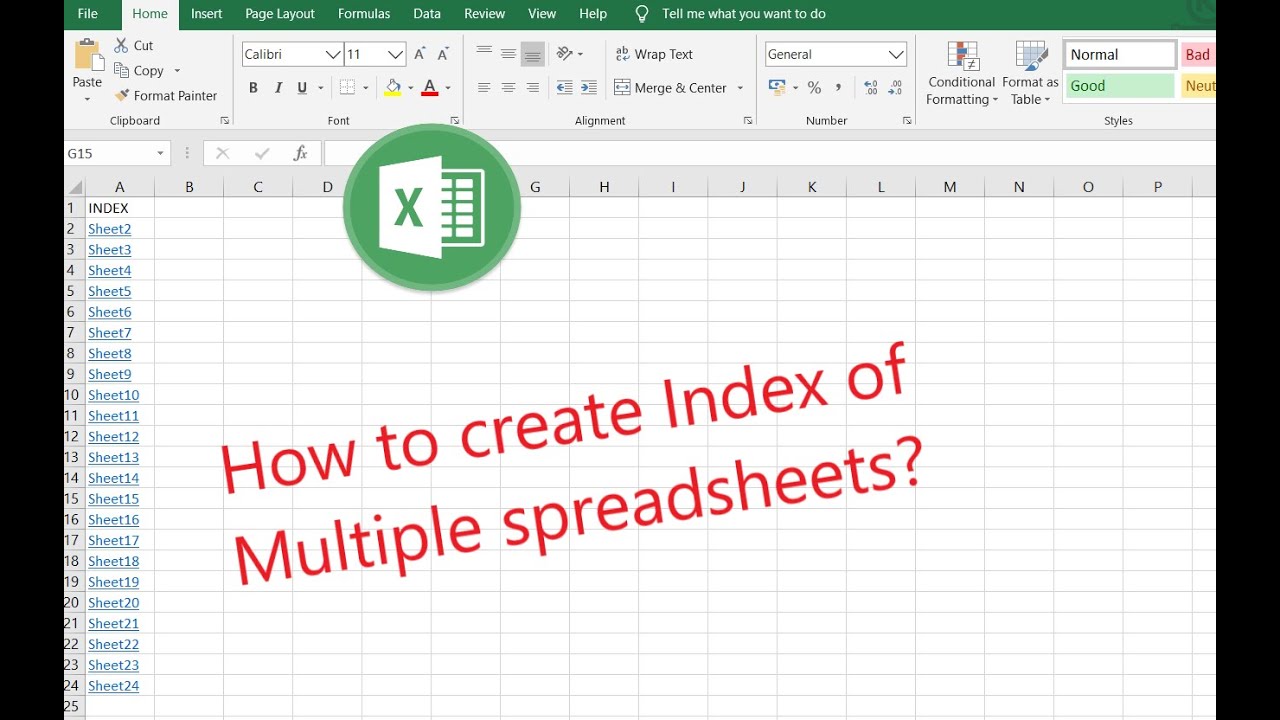
Task: Middle align cell contents
Action: pos(508,53)
